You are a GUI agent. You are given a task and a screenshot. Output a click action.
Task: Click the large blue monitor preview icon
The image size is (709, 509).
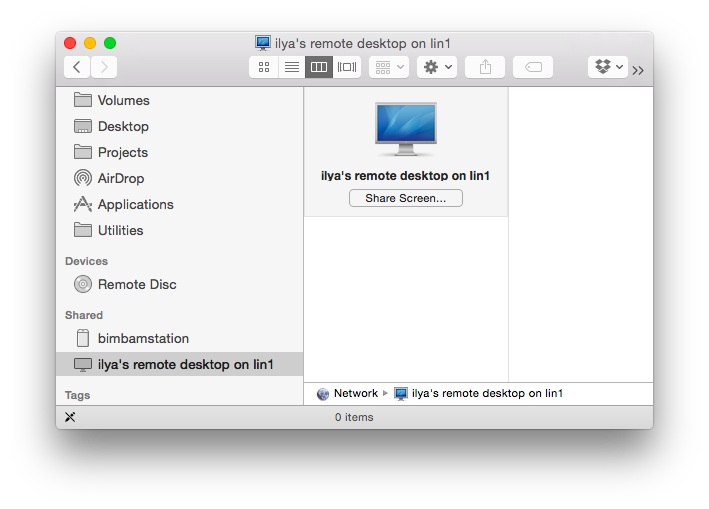pyautogui.click(x=406, y=129)
